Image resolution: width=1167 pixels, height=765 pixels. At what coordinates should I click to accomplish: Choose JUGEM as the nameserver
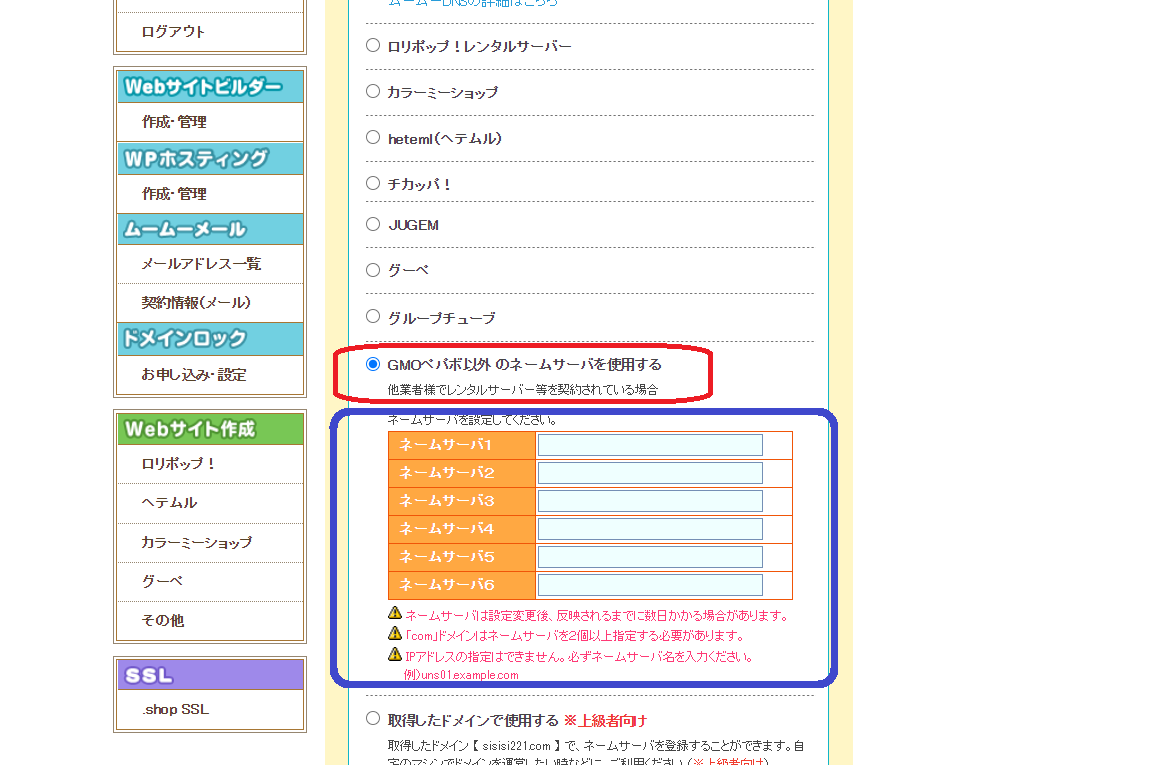click(x=373, y=225)
